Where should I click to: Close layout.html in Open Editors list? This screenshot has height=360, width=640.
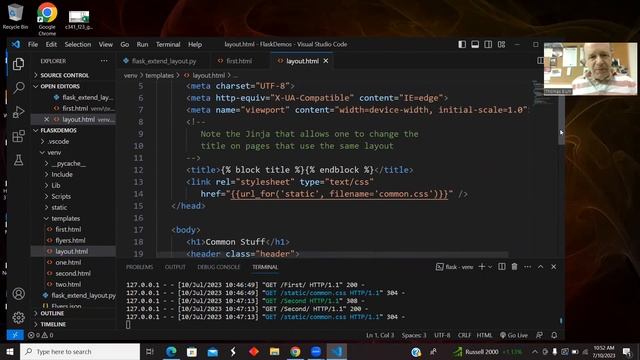46,119
